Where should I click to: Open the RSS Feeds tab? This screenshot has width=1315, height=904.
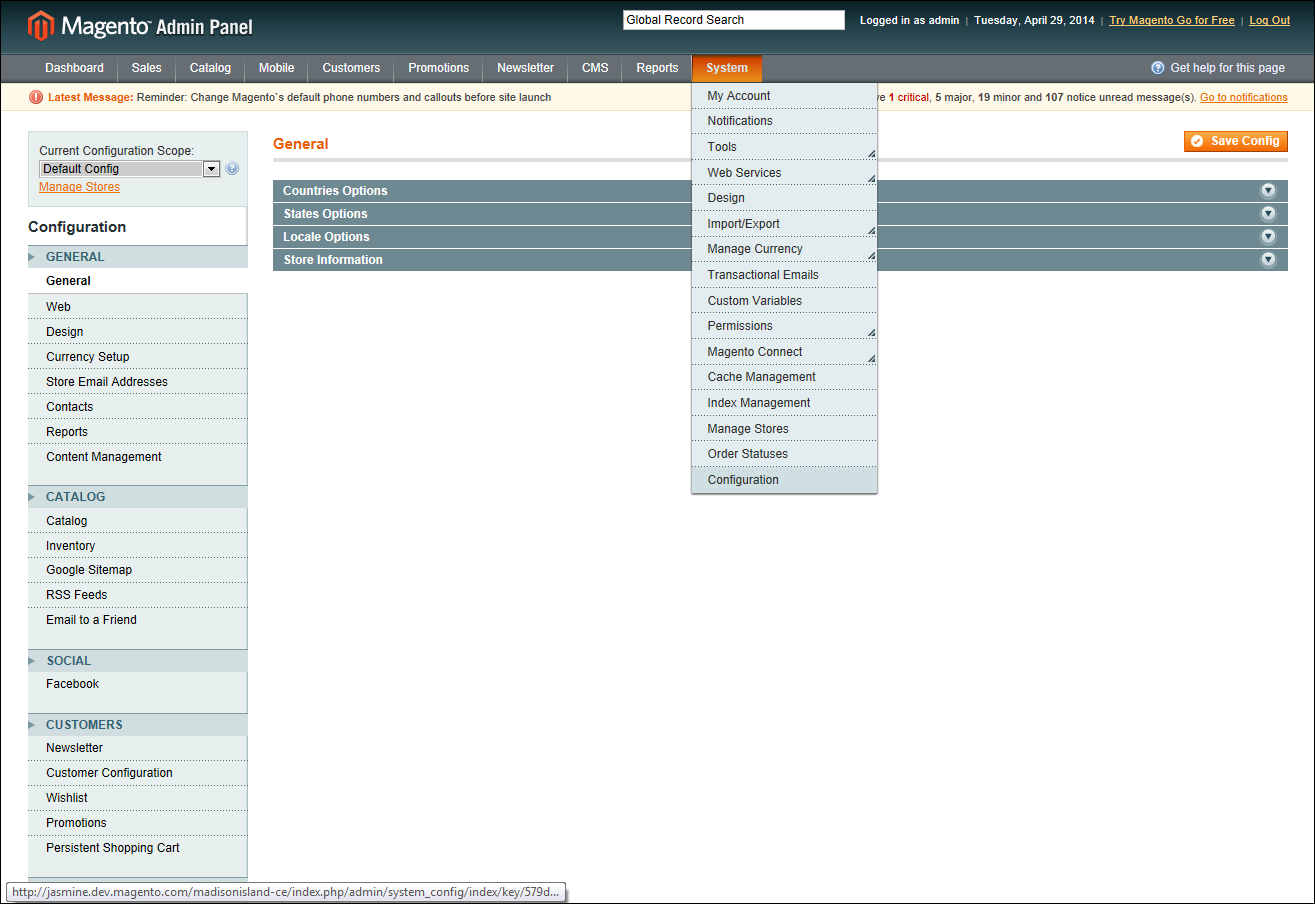pyautogui.click(x=138, y=595)
